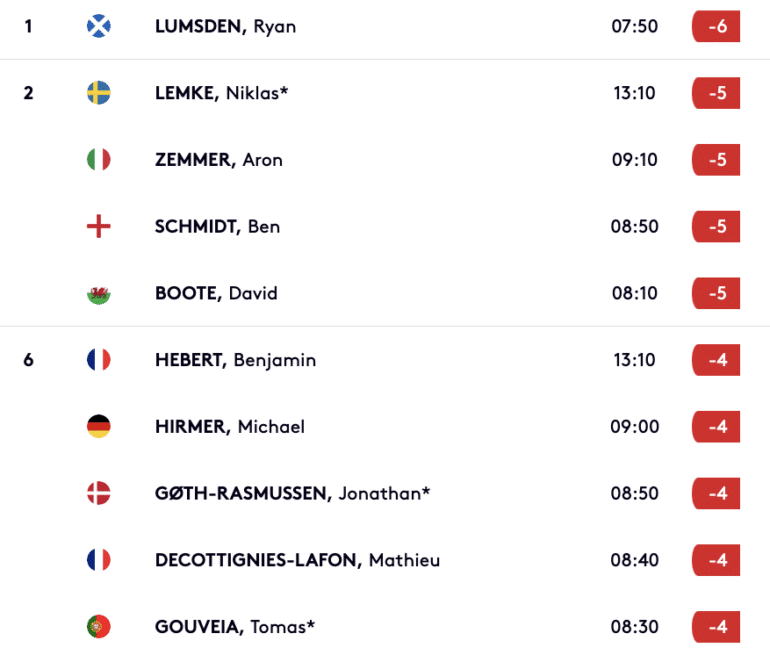
Task: Click the Germany flag beside Hirmer
Action: (x=99, y=426)
